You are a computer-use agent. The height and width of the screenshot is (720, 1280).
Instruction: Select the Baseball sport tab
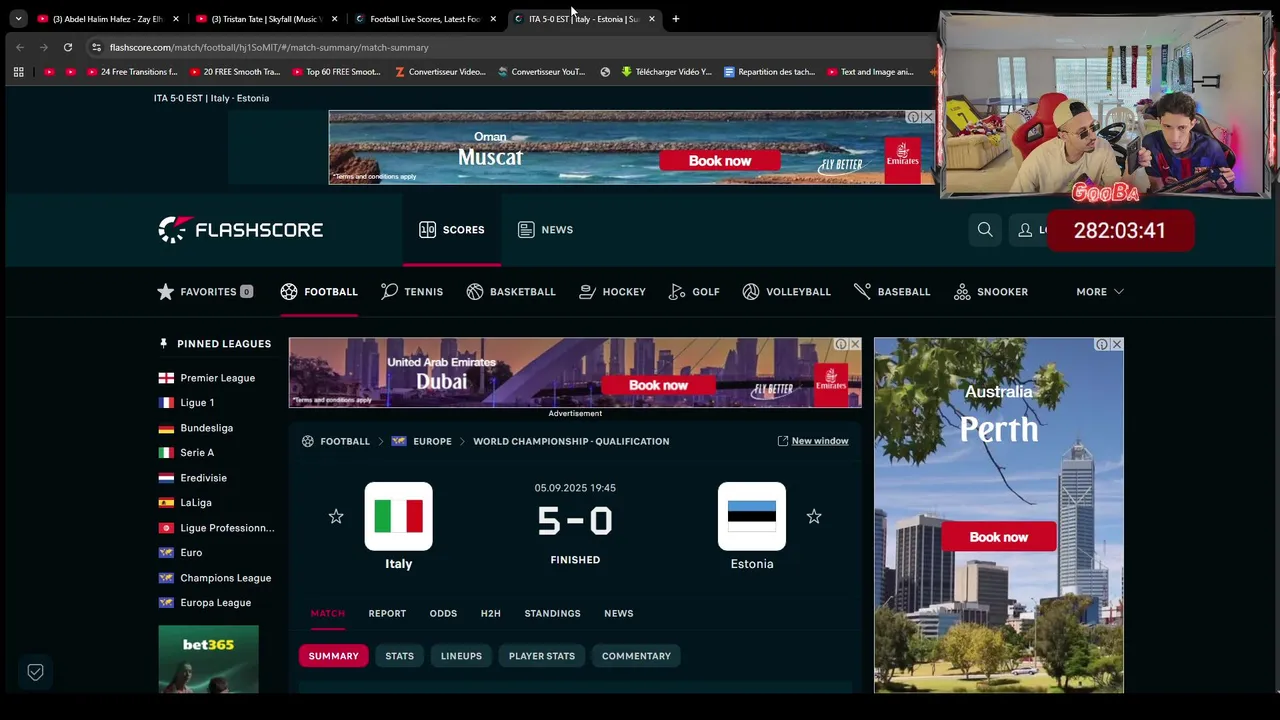(892, 292)
